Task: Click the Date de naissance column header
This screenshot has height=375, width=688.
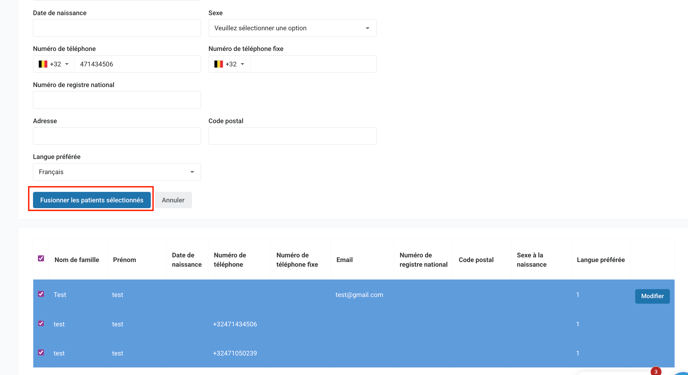Action: (186, 260)
